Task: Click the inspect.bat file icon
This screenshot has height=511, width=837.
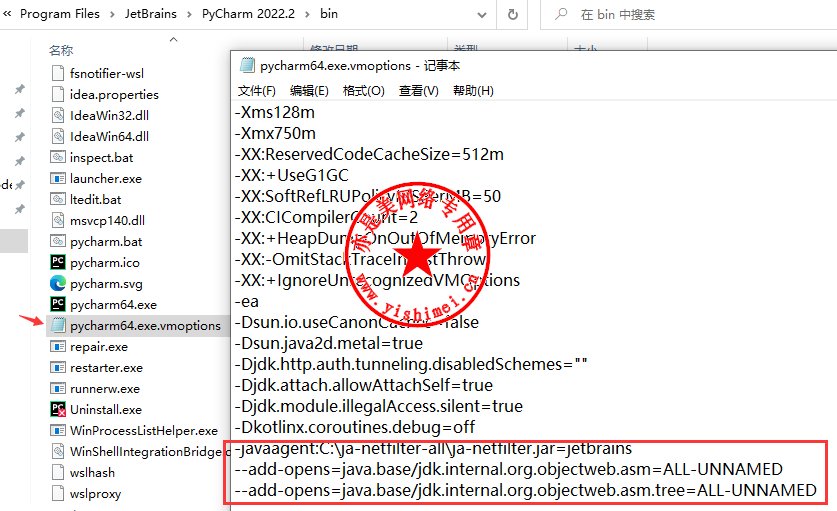Action: point(58,157)
